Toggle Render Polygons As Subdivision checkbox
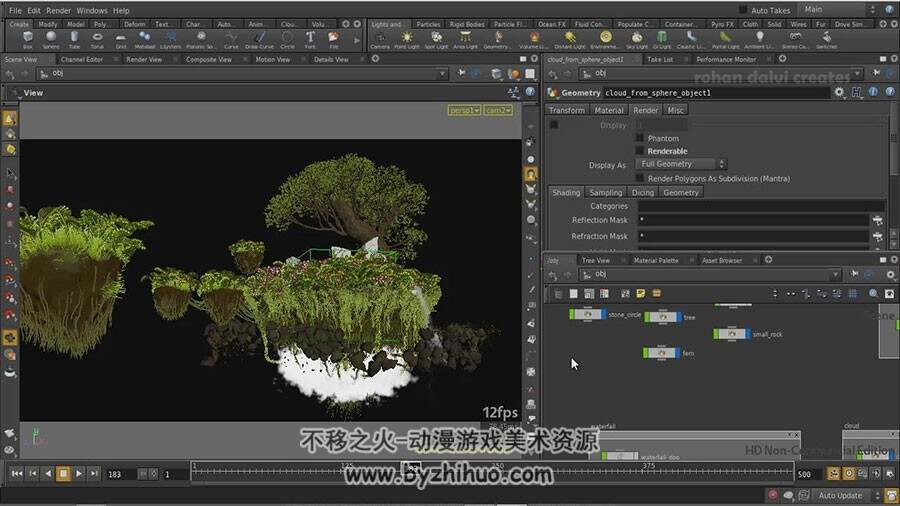Screen dimensions: 900x506 click(639, 178)
